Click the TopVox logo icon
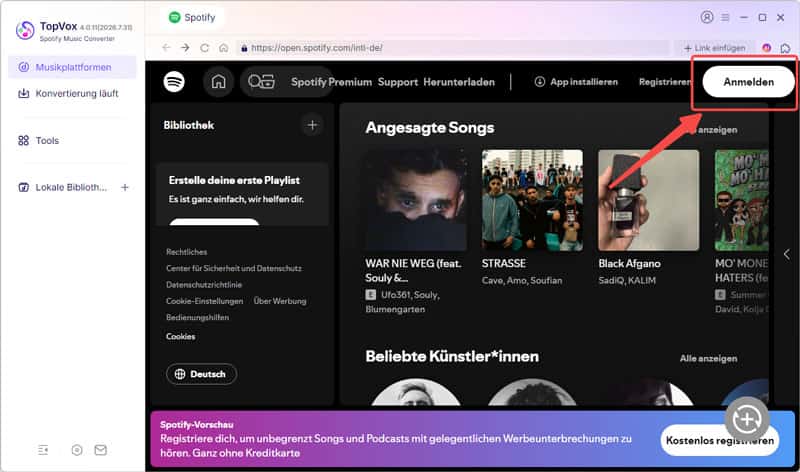 click(x=25, y=30)
